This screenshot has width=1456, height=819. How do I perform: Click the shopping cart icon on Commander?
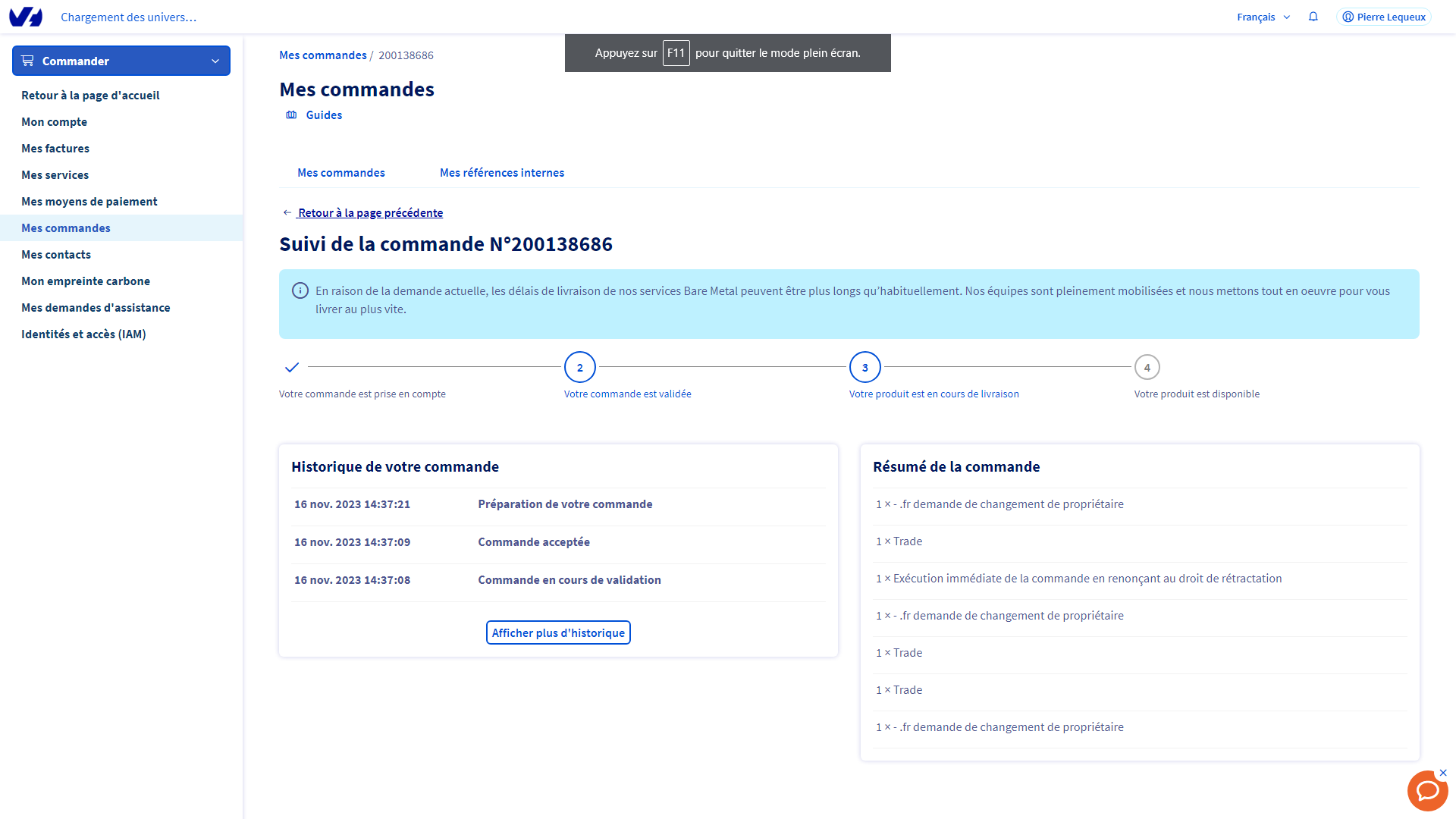tap(28, 61)
